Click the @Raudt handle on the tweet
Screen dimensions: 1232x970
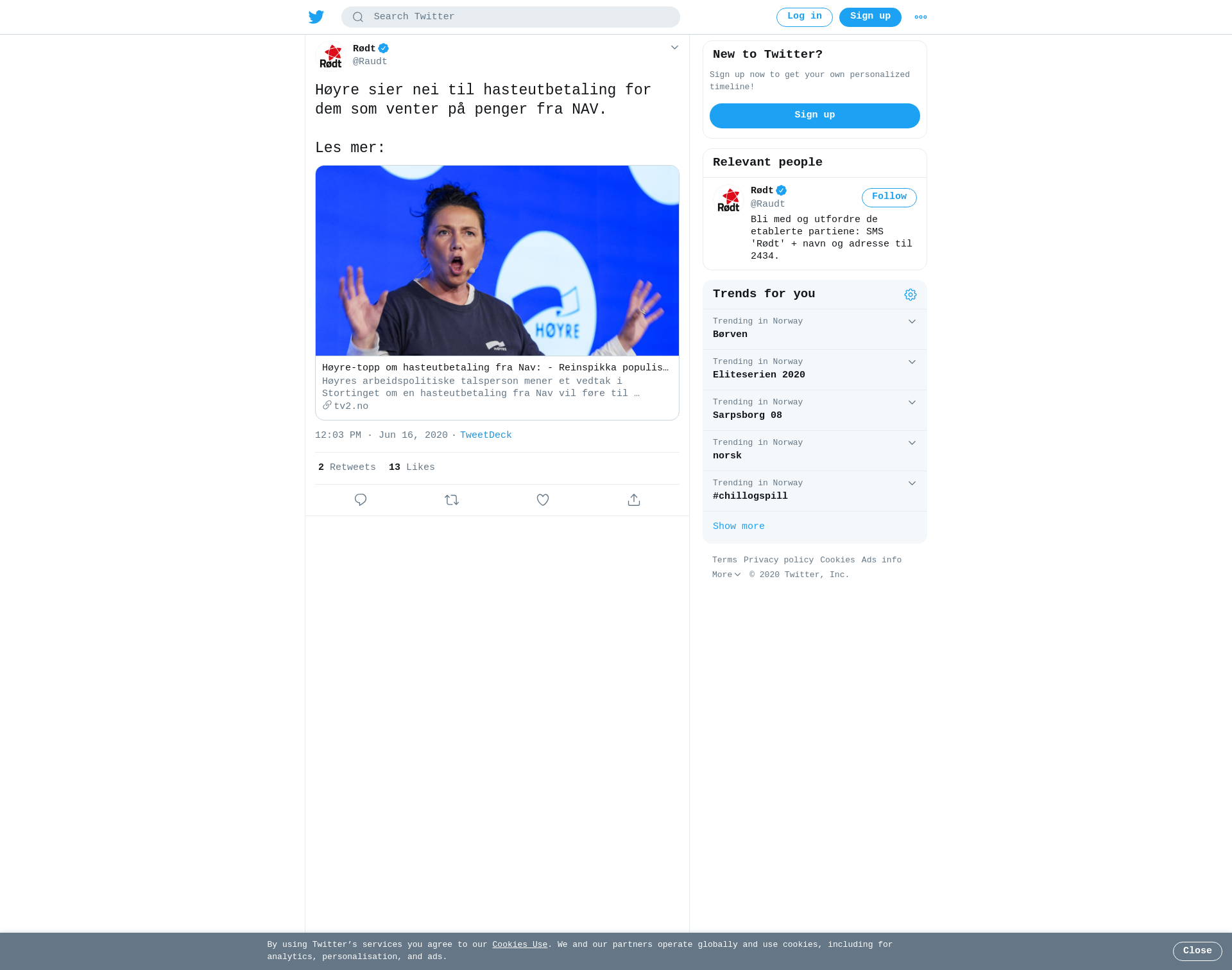click(x=370, y=62)
